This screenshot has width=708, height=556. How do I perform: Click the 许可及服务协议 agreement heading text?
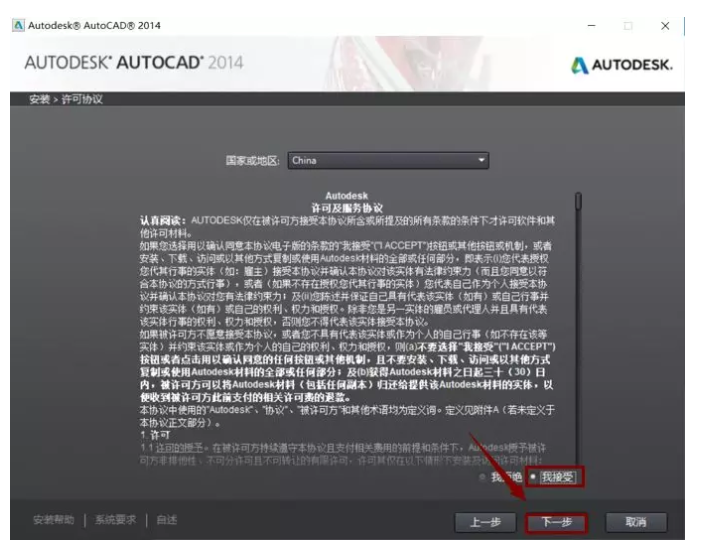(x=347, y=208)
